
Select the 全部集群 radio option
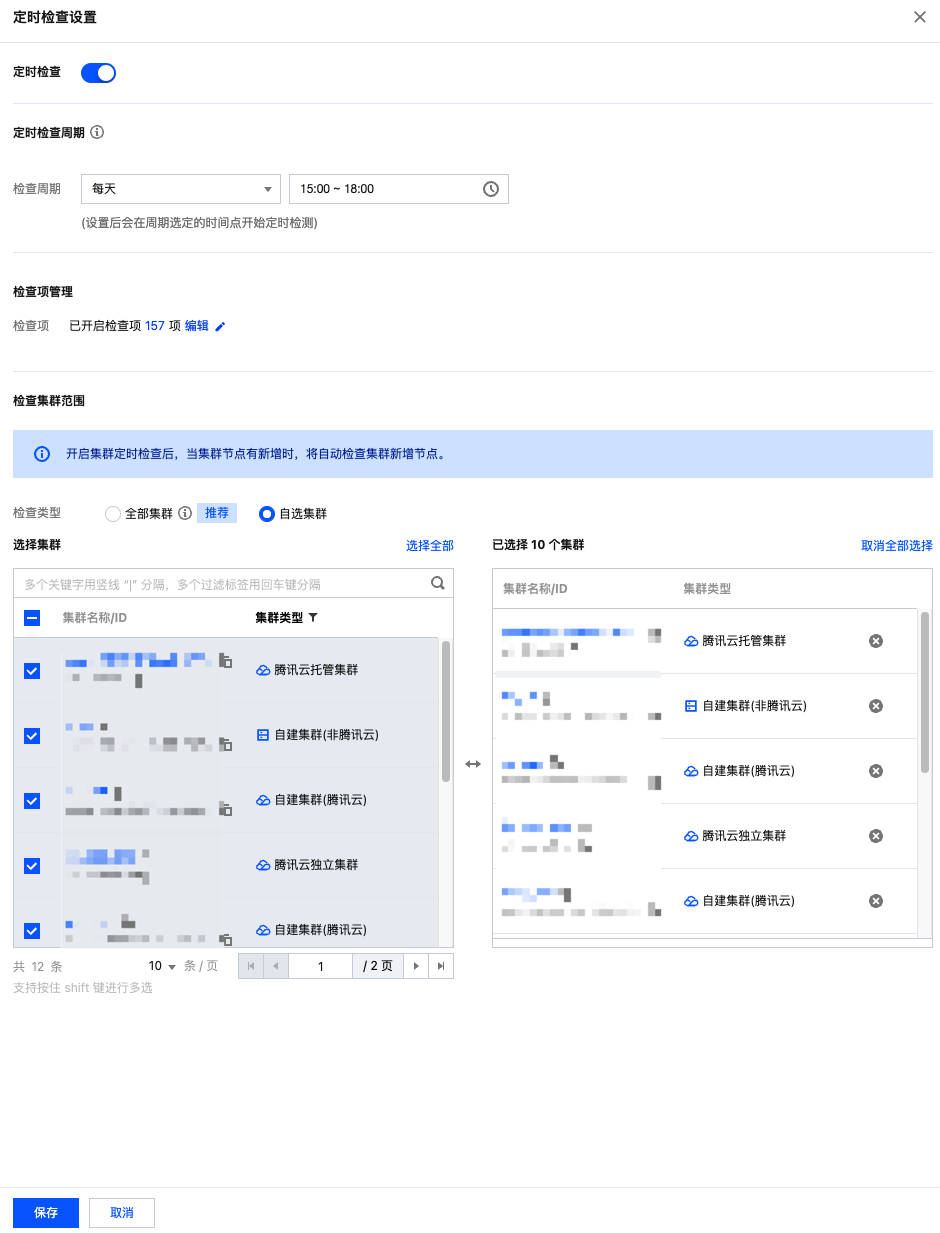click(113, 514)
